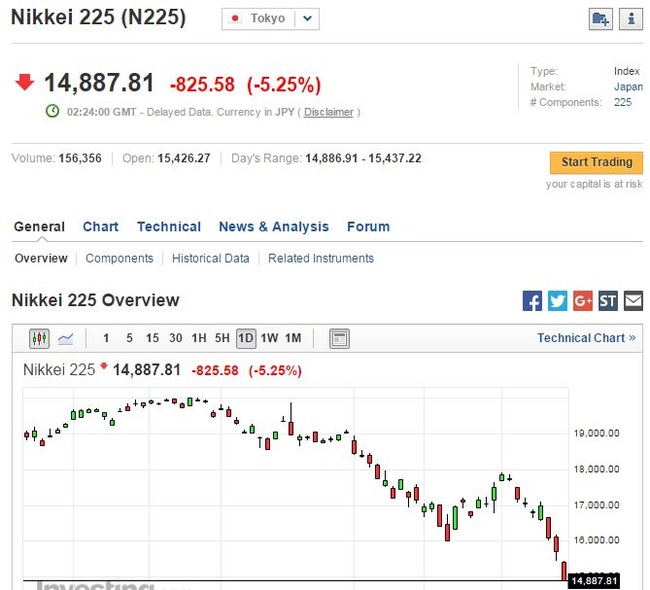Expand the exchange dropdown arrow
The image size is (650, 590).
(307, 18)
